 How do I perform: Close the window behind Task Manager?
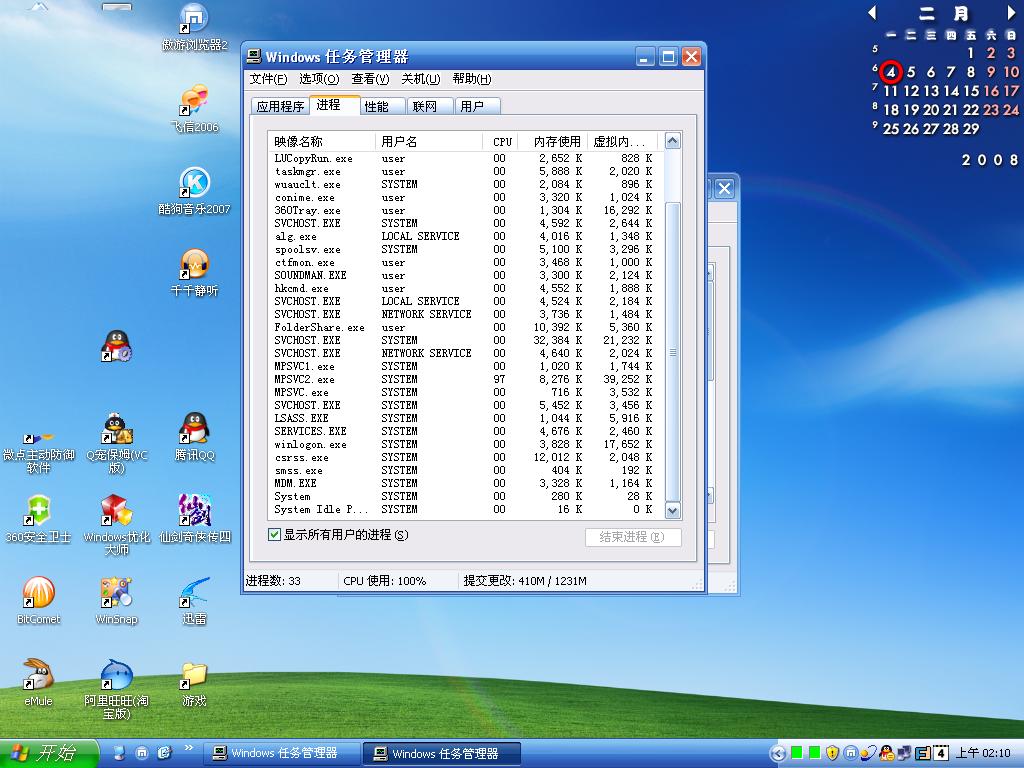(x=724, y=189)
